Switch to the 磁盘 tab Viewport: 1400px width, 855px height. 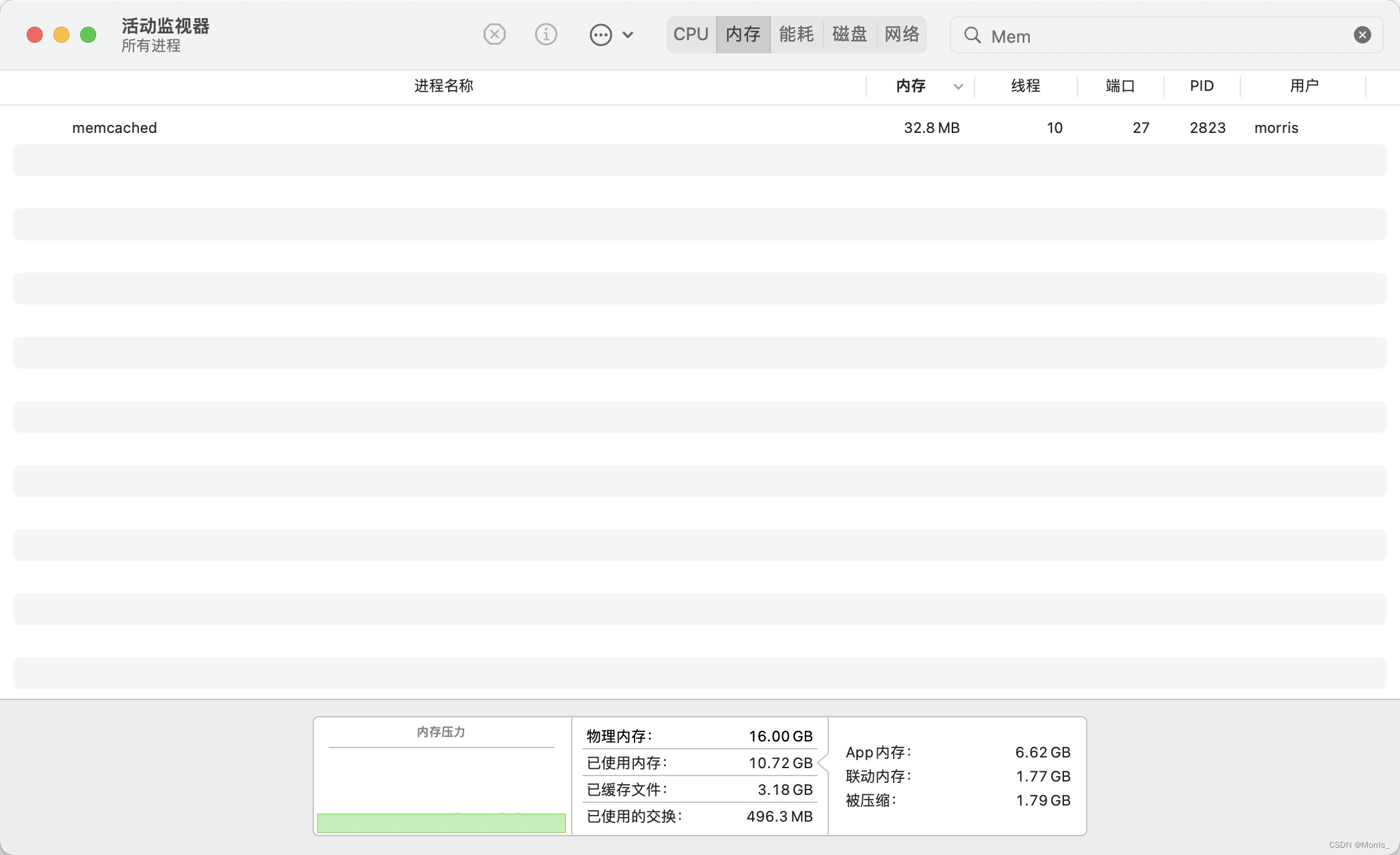click(x=850, y=34)
